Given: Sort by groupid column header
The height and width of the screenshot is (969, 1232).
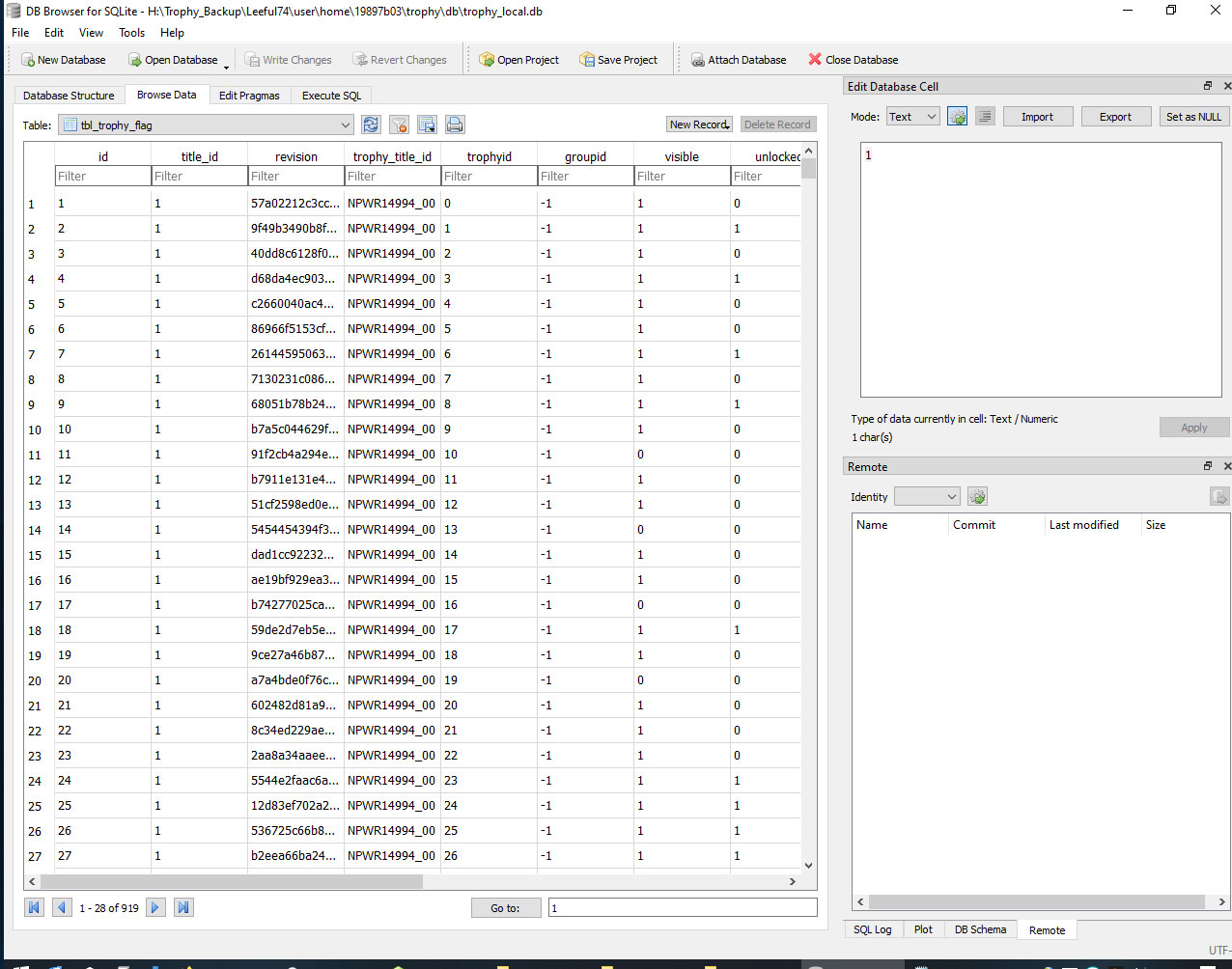Looking at the screenshot, I should (x=585, y=156).
